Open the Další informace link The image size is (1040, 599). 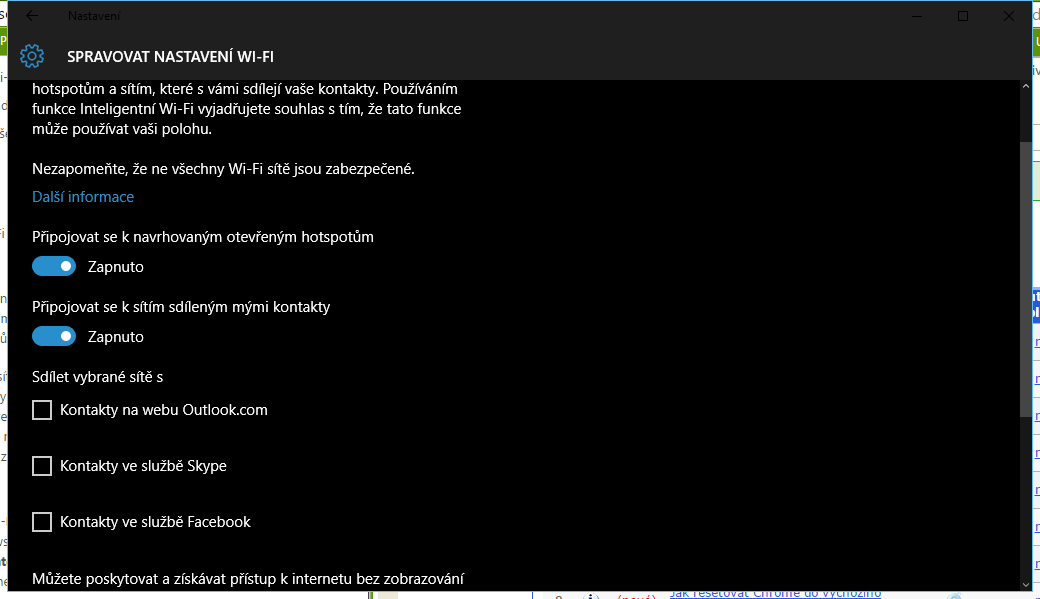83,197
